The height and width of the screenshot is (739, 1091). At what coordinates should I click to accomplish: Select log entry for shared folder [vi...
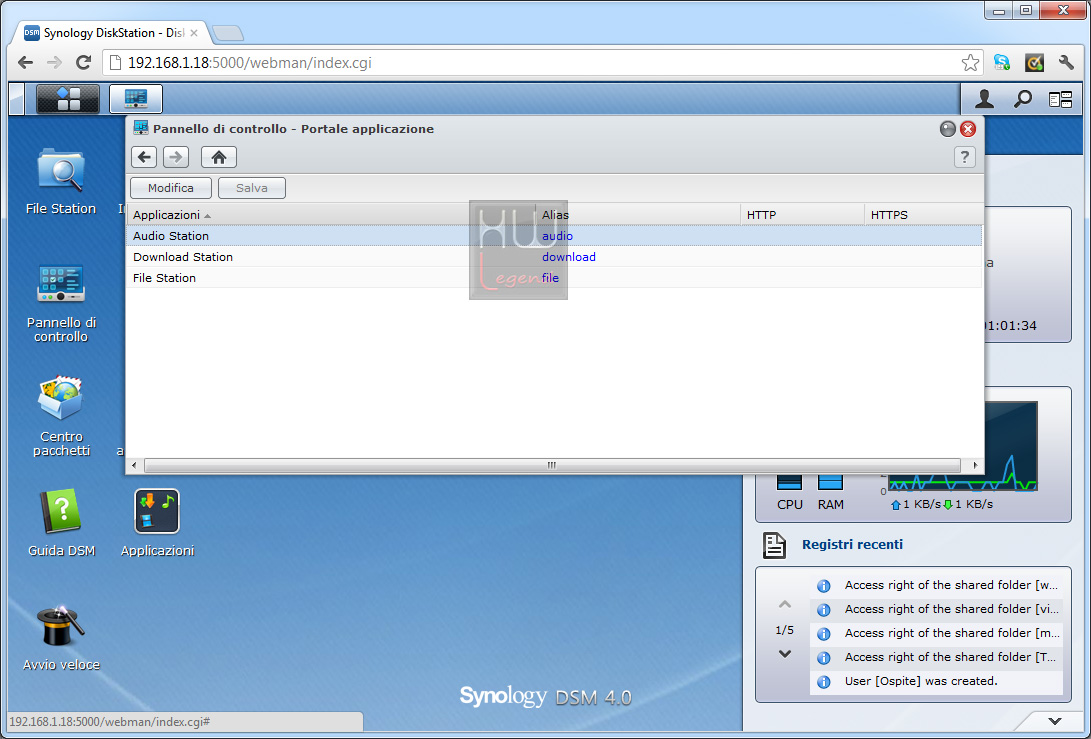tap(937, 609)
